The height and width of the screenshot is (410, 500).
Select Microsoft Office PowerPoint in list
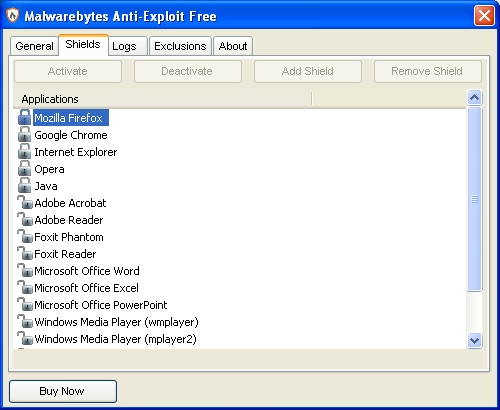pos(101,305)
